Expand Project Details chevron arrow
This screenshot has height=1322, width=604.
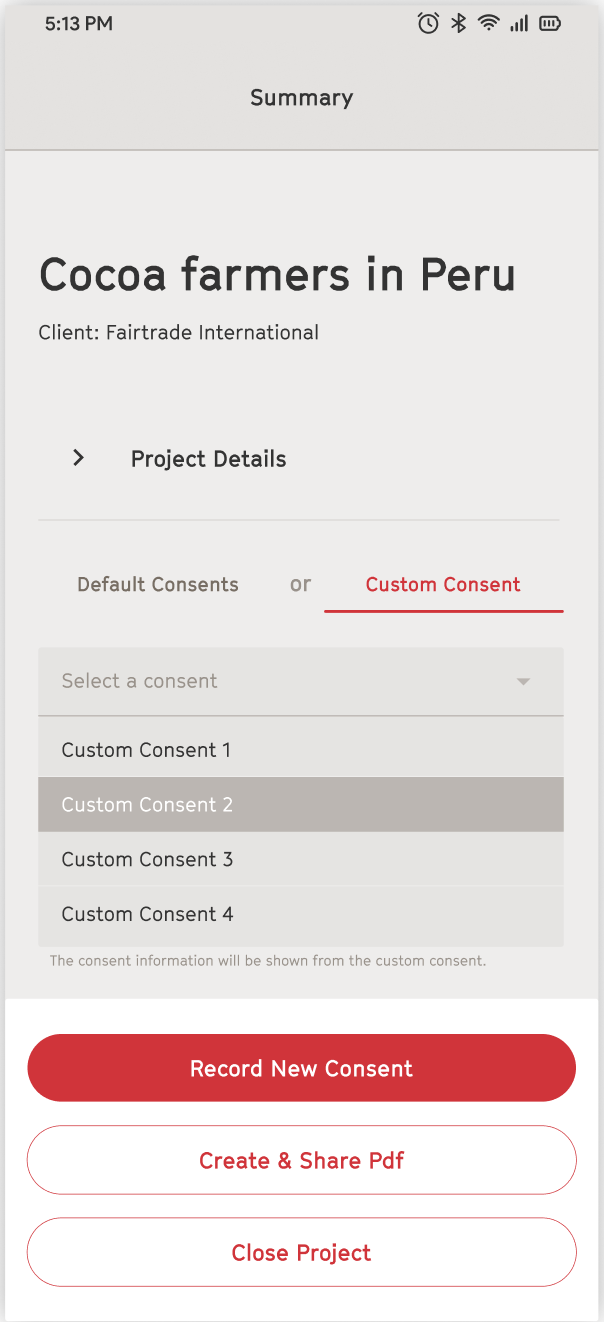coord(78,458)
